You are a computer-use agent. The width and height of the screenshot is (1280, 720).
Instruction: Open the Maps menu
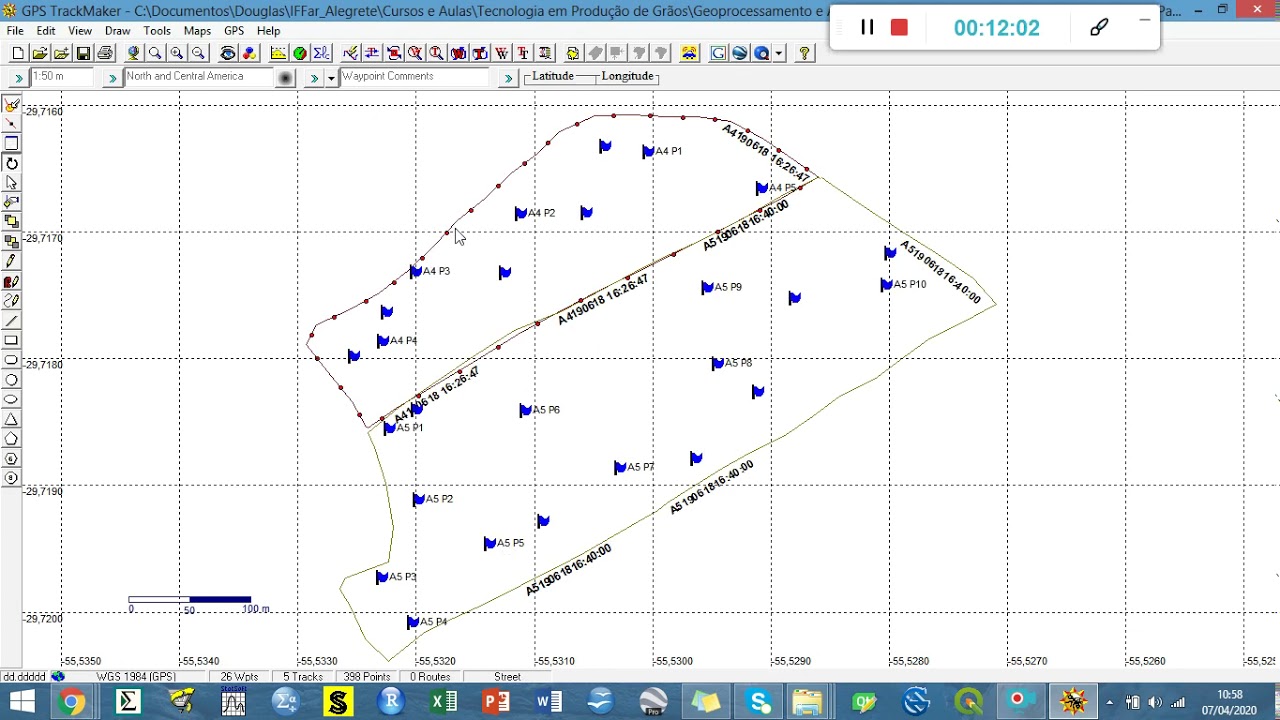click(x=197, y=31)
